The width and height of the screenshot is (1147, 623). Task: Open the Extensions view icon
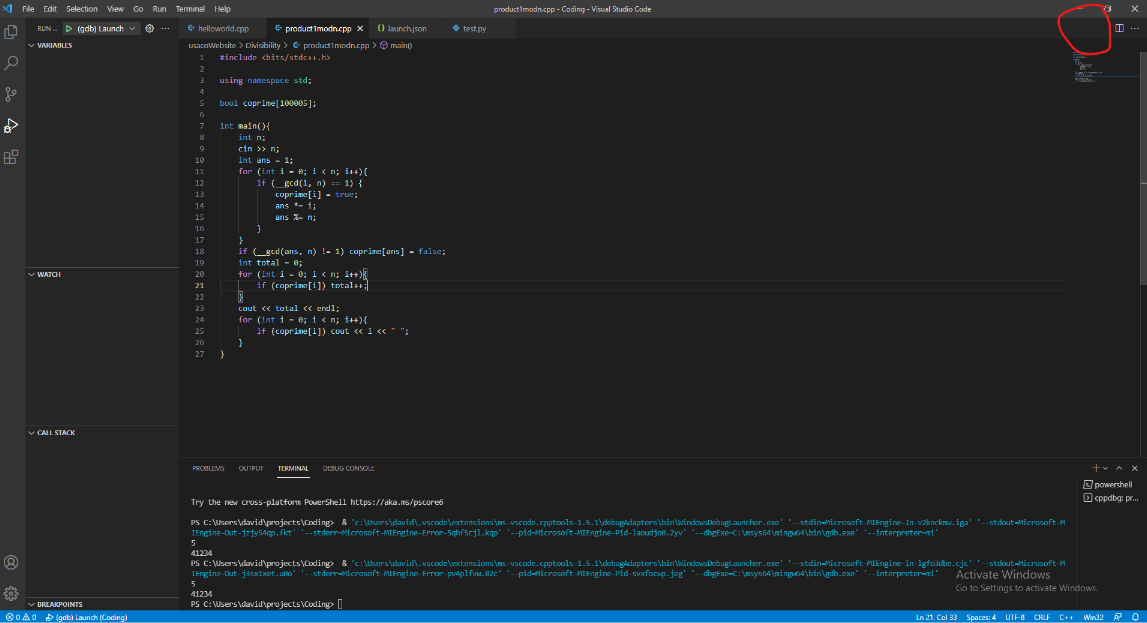click(x=11, y=157)
